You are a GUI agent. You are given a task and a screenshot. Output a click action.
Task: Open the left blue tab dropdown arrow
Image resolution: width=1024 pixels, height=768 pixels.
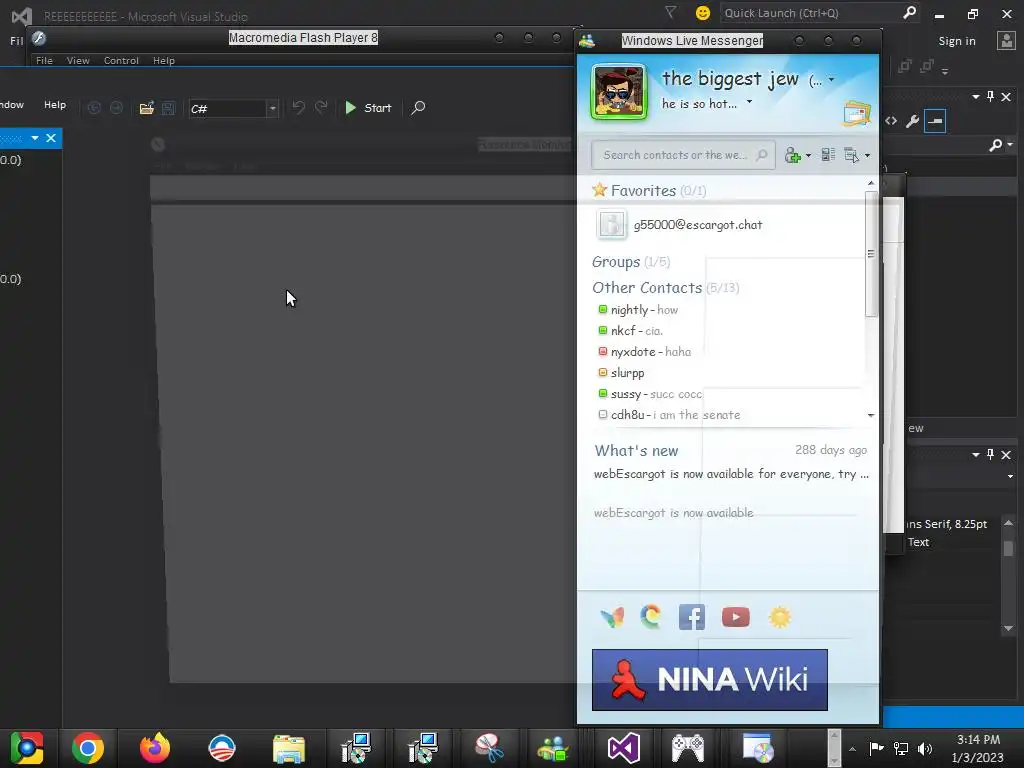[x=35, y=138]
